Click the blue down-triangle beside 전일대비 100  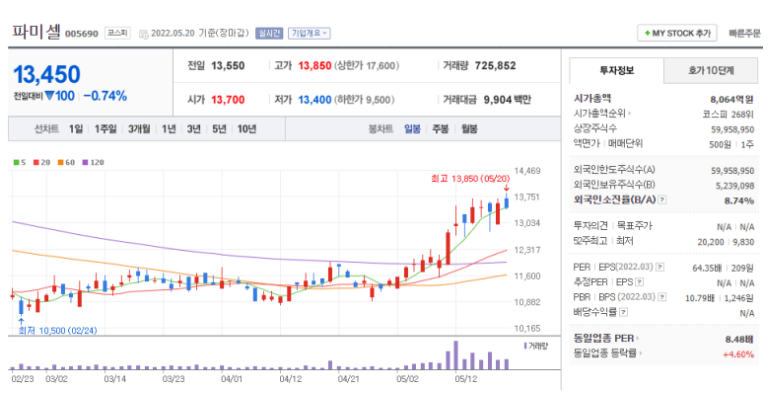[49, 96]
